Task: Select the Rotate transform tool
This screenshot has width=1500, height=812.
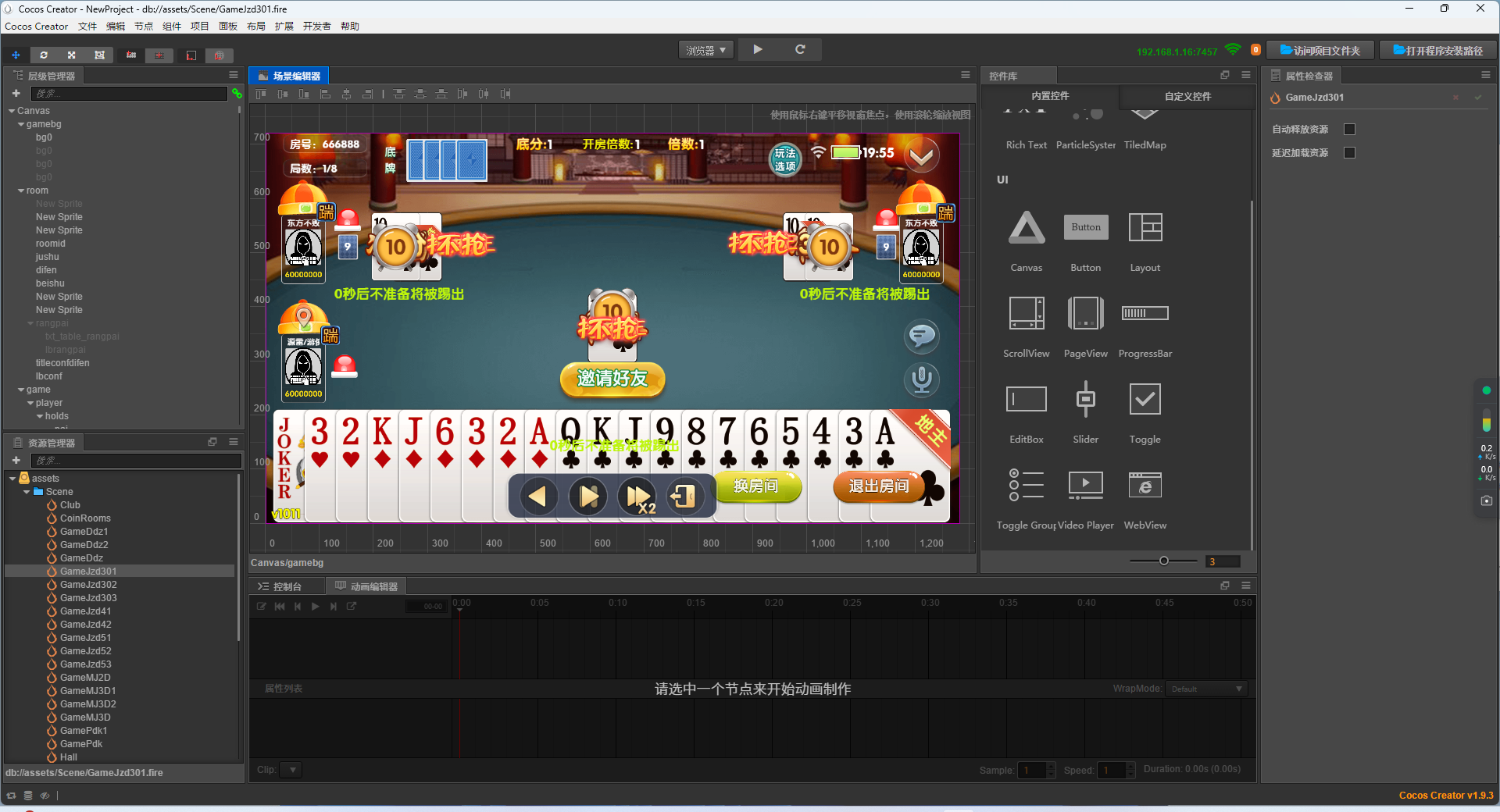Action: click(44, 55)
